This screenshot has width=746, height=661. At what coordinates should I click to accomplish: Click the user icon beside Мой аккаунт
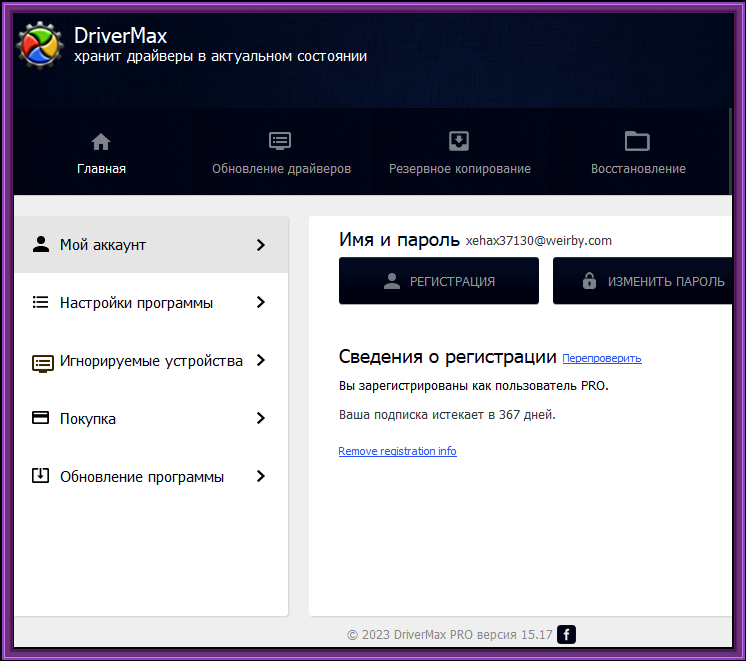click(41, 244)
